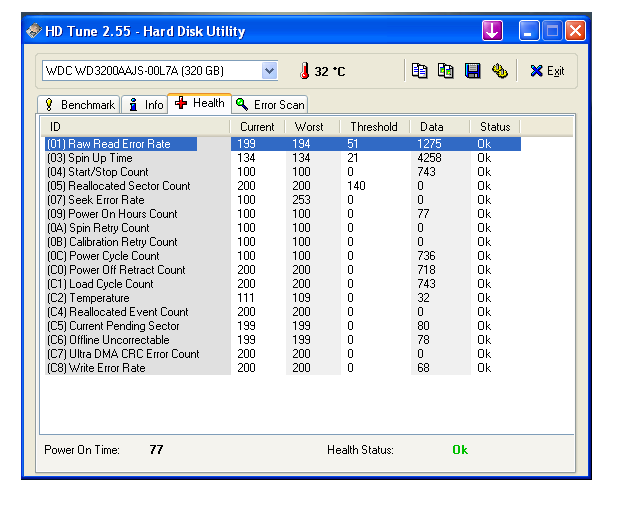Copy info to clipboard icon
Viewport: 640px width, 512px height.
coord(419,71)
